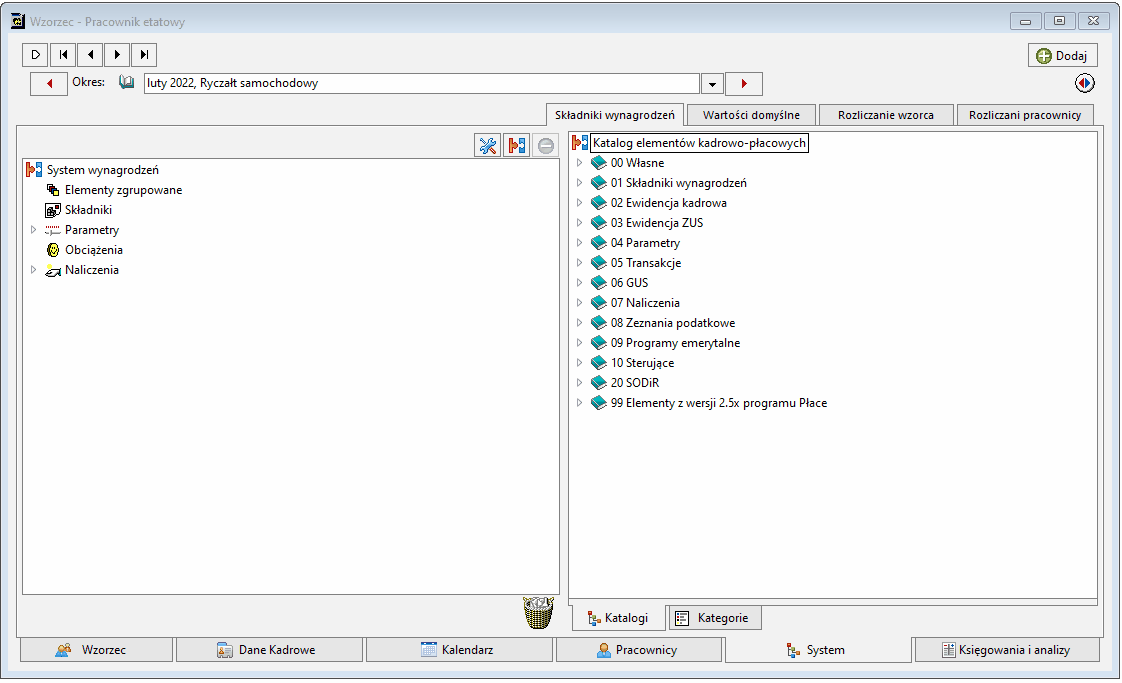Expand the Parametry tree node

[x=33, y=230]
